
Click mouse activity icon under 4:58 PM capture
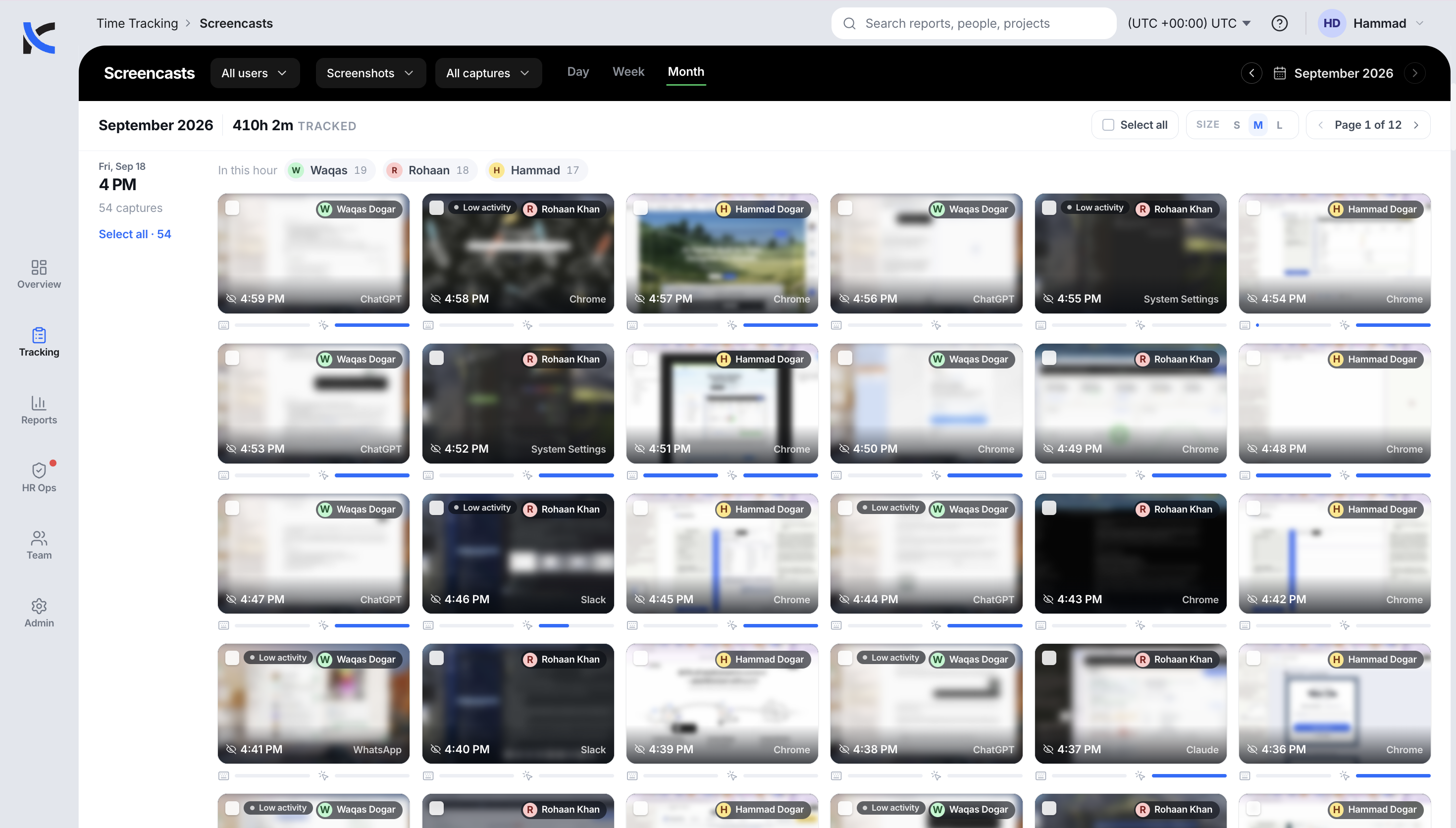(x=527, y=325)
